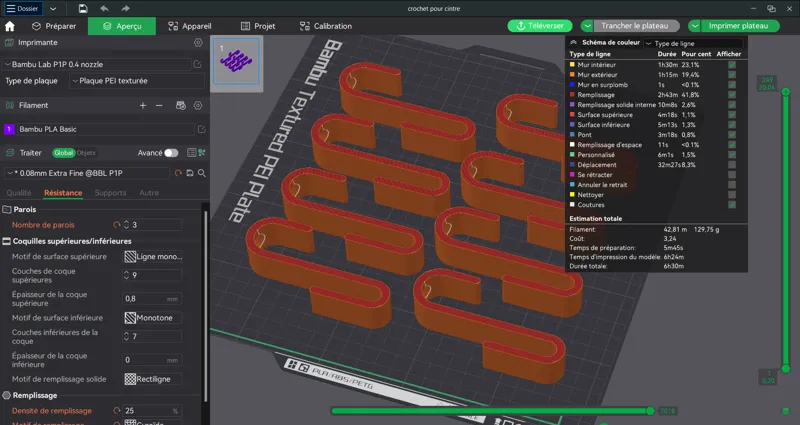Redo the last undone action
The width and height of the screenshot is (800, 425).
pyautogui.click(x=125, y=9)
